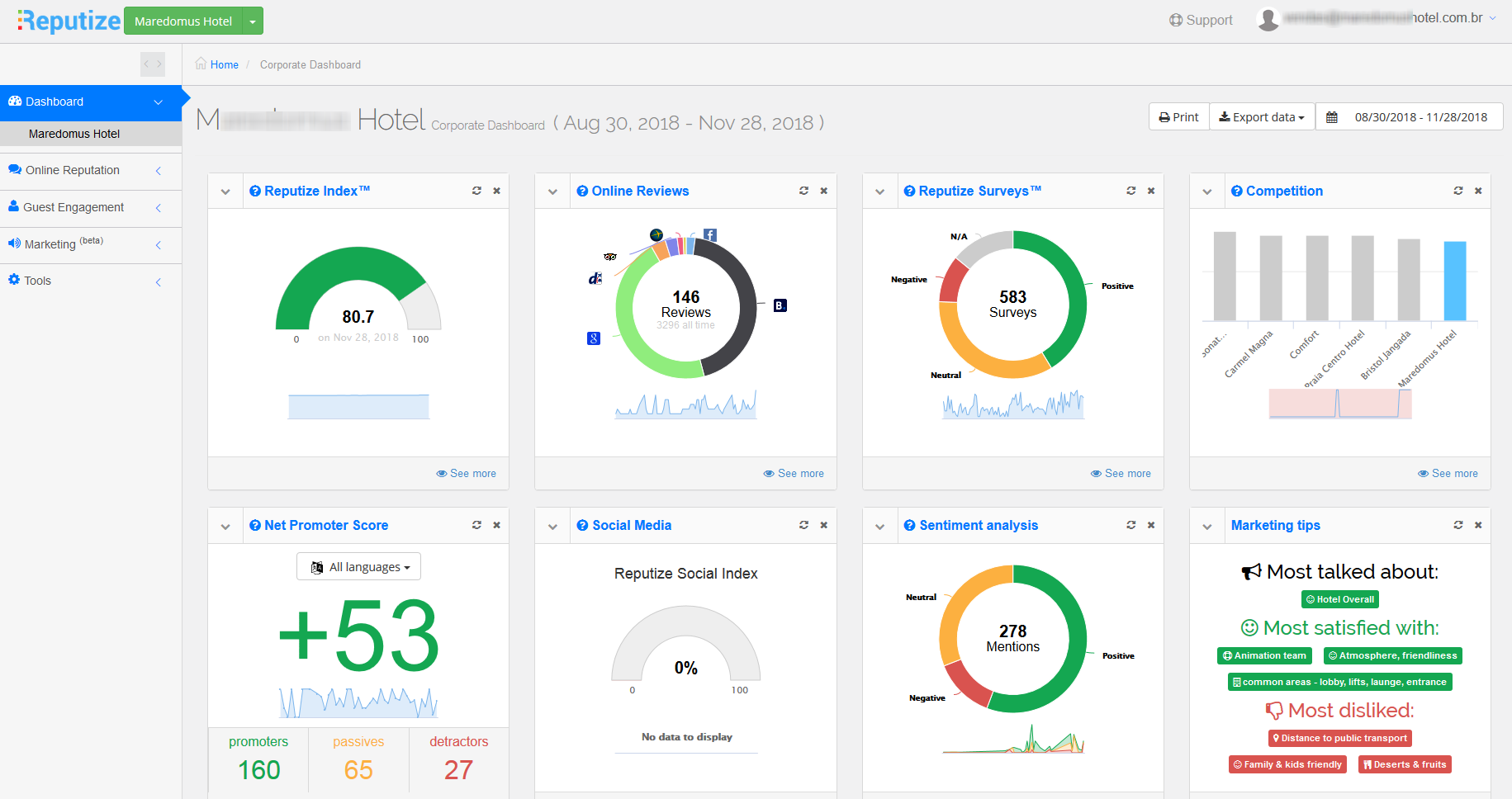Screen dimensions: 1512x799
Task: Close the Competition widget
Action: [x=1478, y=191]
